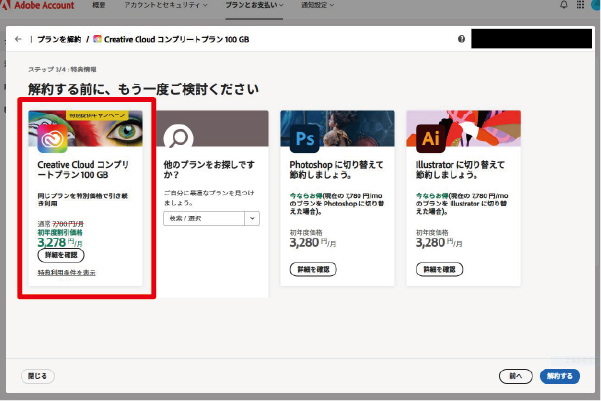Click 詳細を確認 on Photoshop card
This screenshot has height=401, width=601.
coord(313,269)
